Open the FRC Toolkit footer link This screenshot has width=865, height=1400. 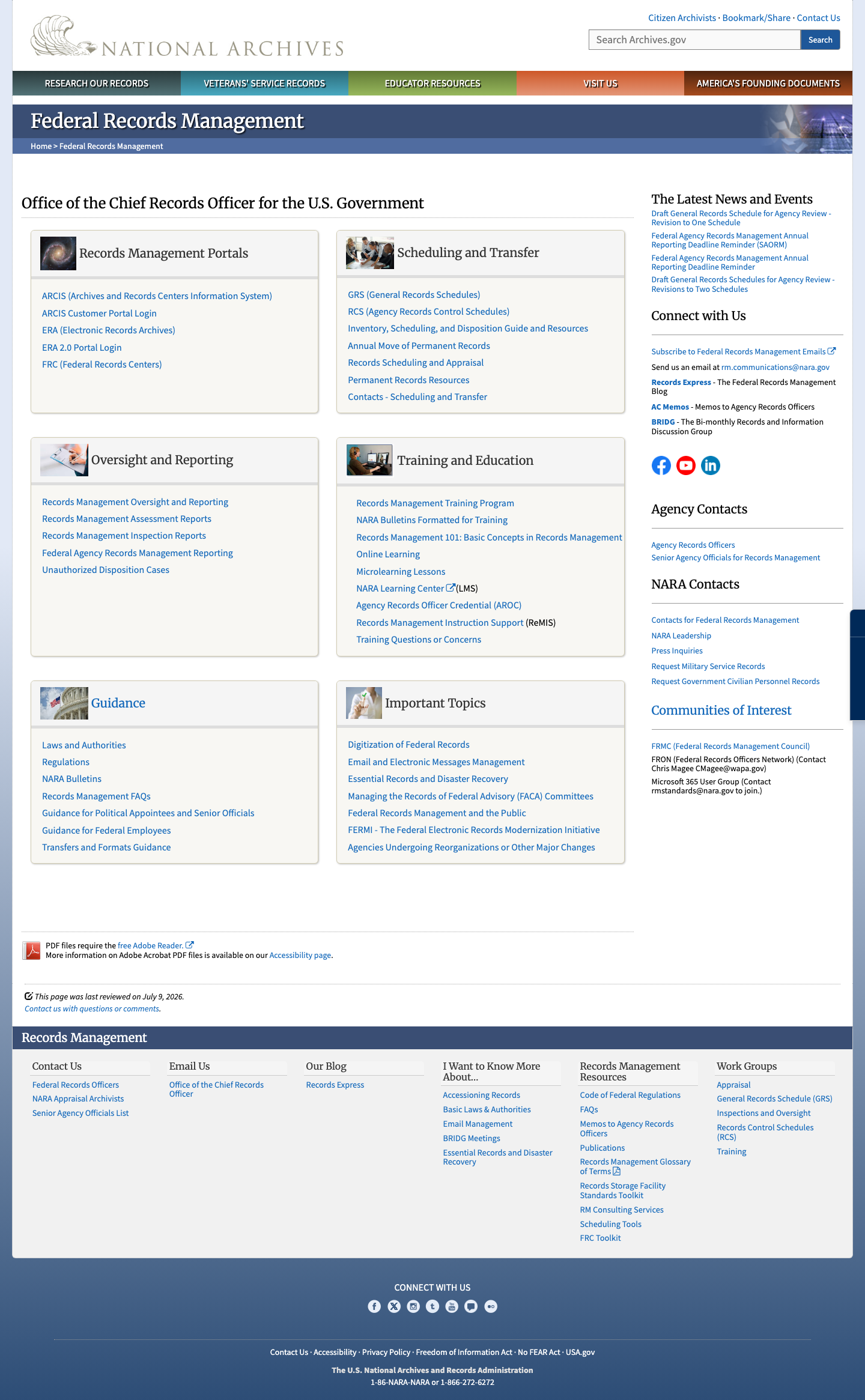click(x=601, y=1238)
